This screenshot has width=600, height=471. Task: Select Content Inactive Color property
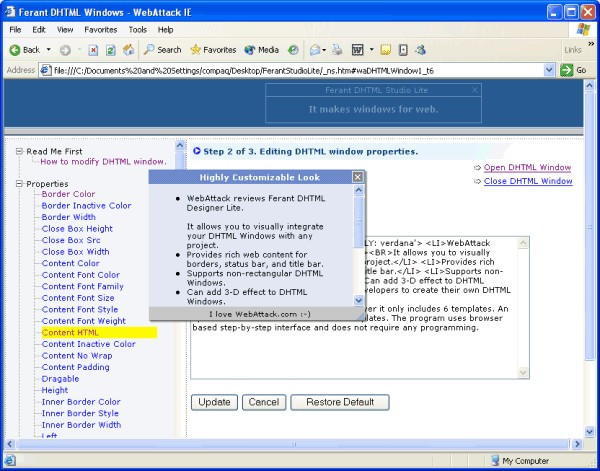(x=88, y=344)
